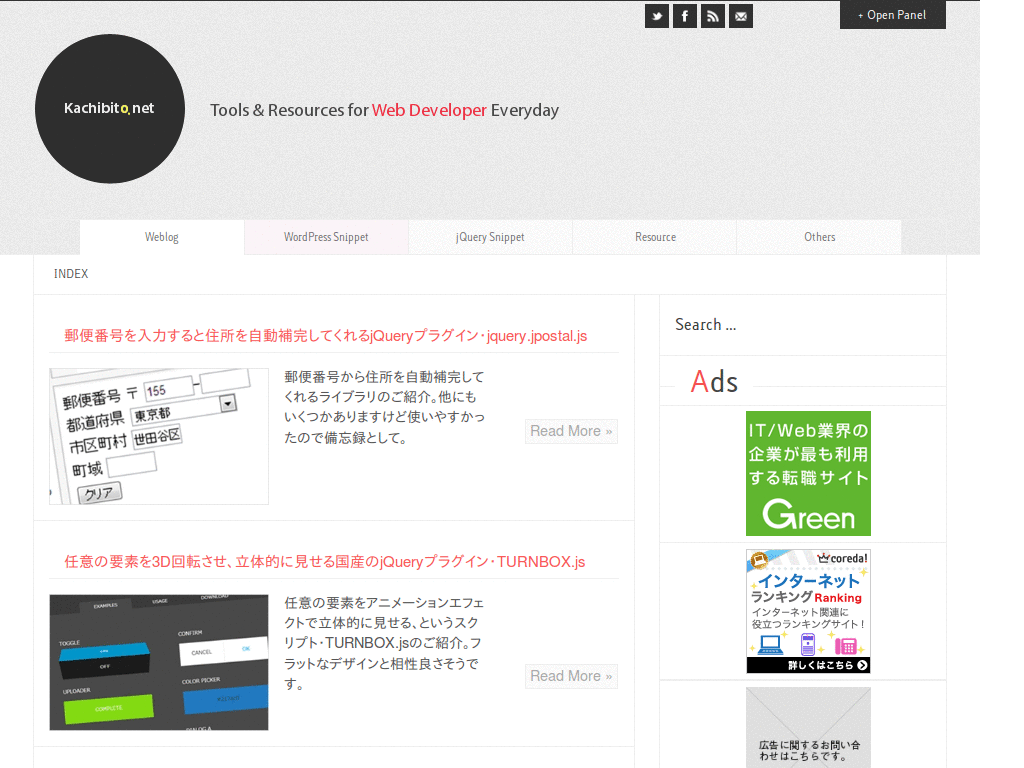Open the postal code form thumbnail
Viewport: 1024px width, 768px height.
tap(159, 436)
